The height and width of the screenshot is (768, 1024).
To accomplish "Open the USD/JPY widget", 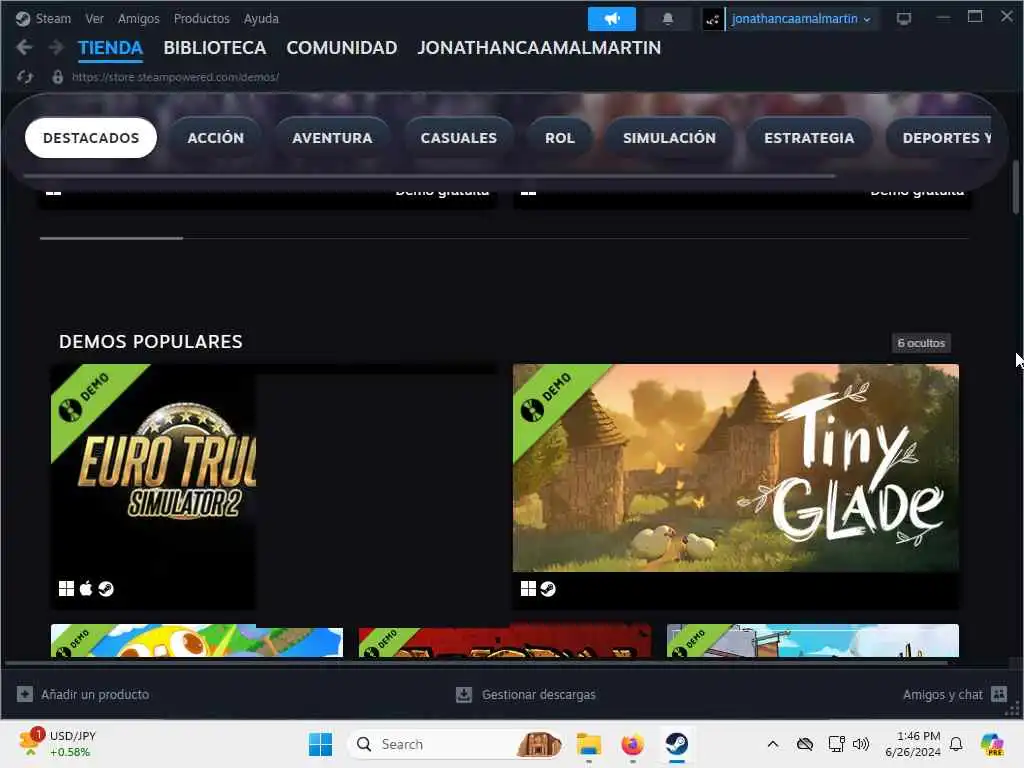I will click(x=57, y=744).
